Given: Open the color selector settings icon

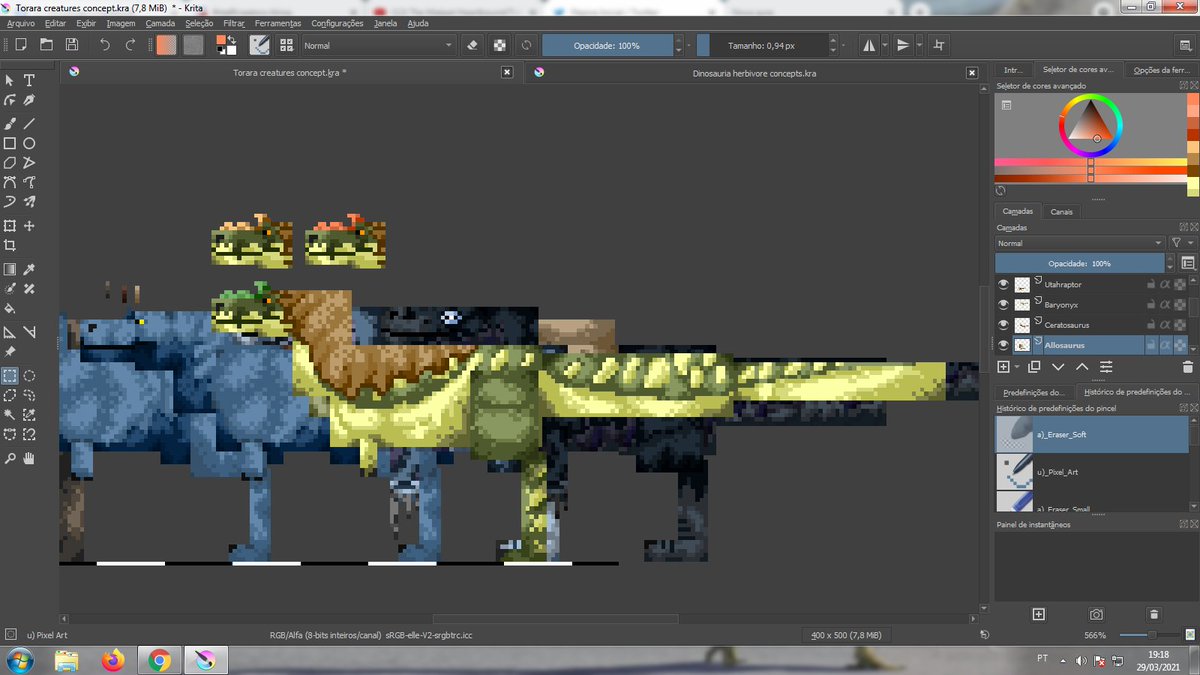Looking at the screenshot, I should pyautogui.click(x=1006, y=104).
